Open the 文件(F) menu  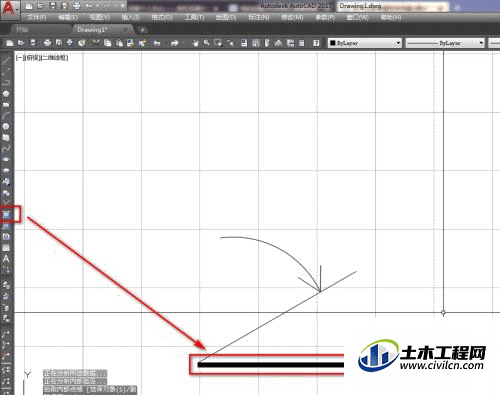tap(36, 17)
